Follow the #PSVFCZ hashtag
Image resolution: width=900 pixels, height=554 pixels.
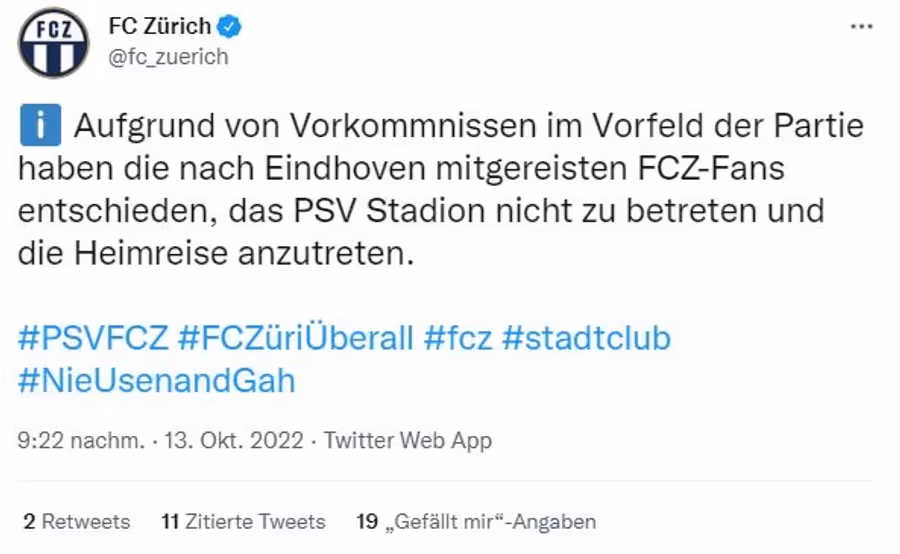pyautogui.click(x=93, y=338)
